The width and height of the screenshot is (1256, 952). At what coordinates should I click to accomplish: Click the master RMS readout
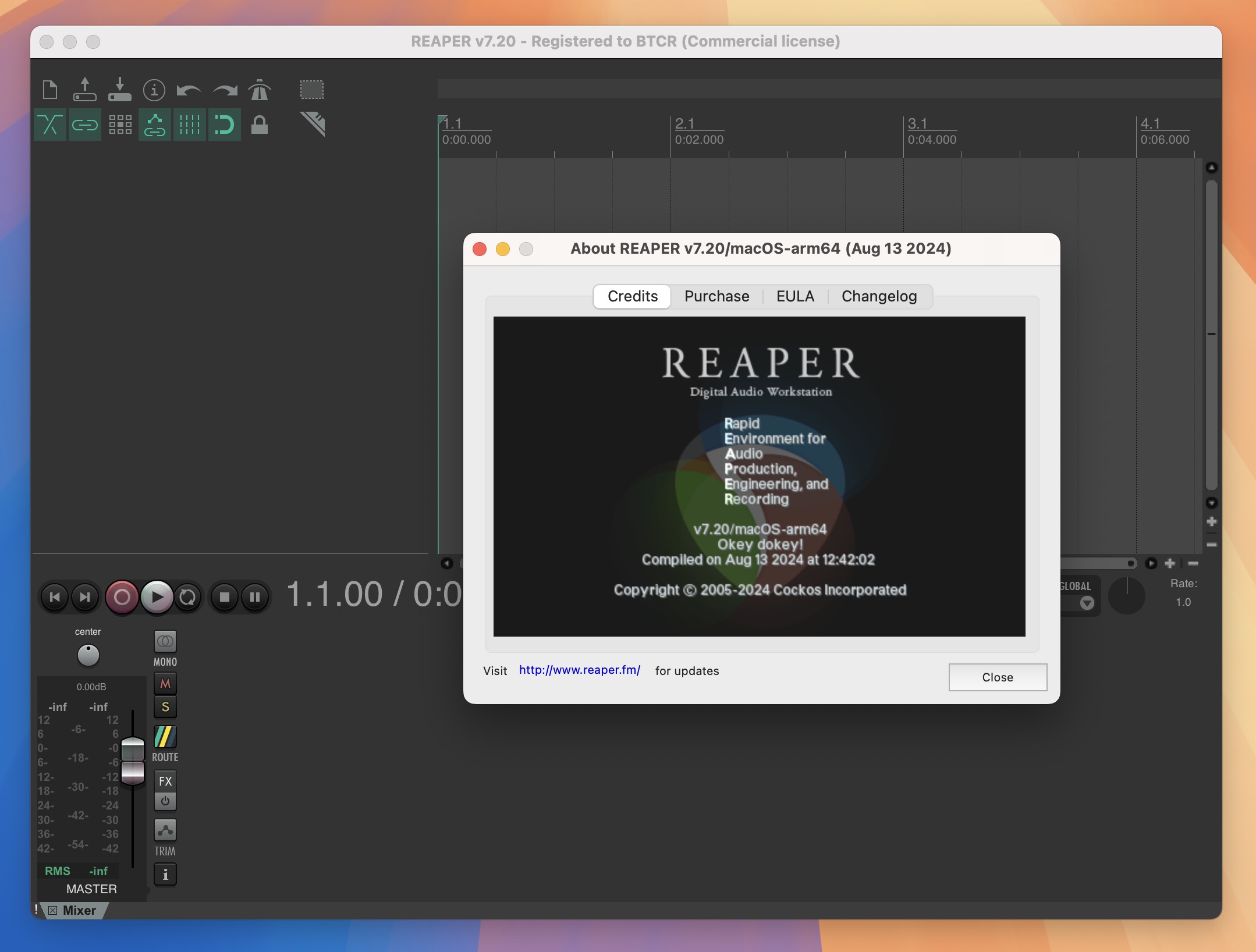point(77,871)
